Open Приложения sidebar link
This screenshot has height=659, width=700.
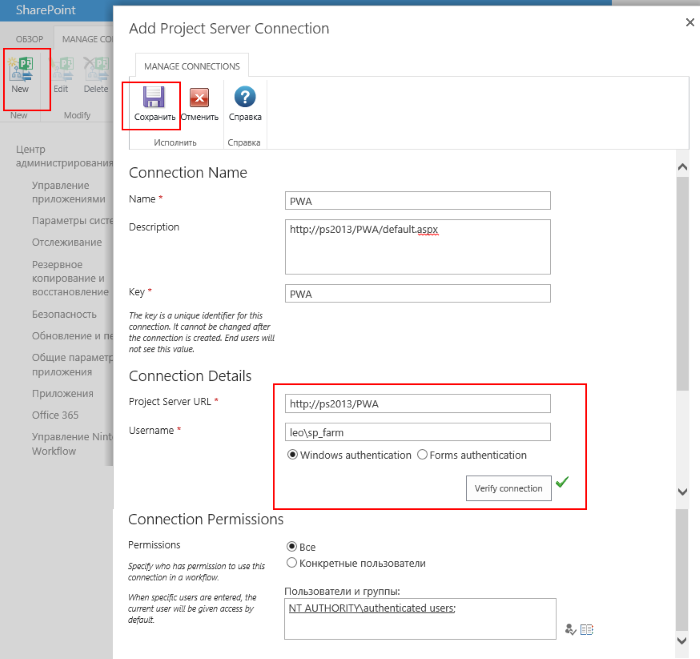click(x=62, y=393)
